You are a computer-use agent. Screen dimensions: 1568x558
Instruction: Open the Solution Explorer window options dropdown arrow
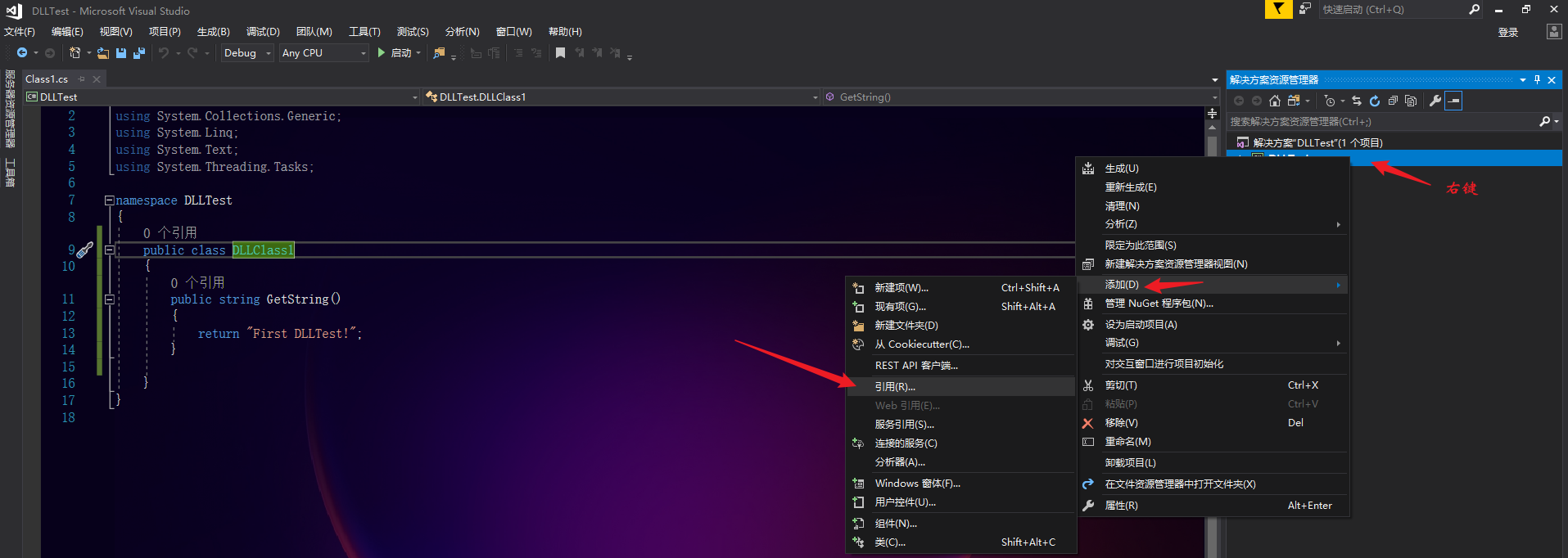point(1523,79)
